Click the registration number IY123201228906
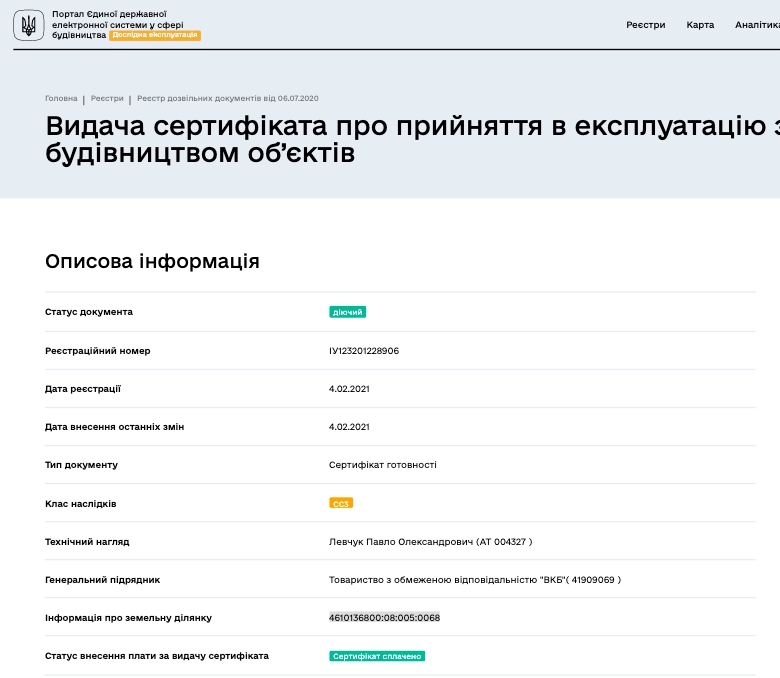This screenshot has width=780, height=678. click(x=364, y=351)
